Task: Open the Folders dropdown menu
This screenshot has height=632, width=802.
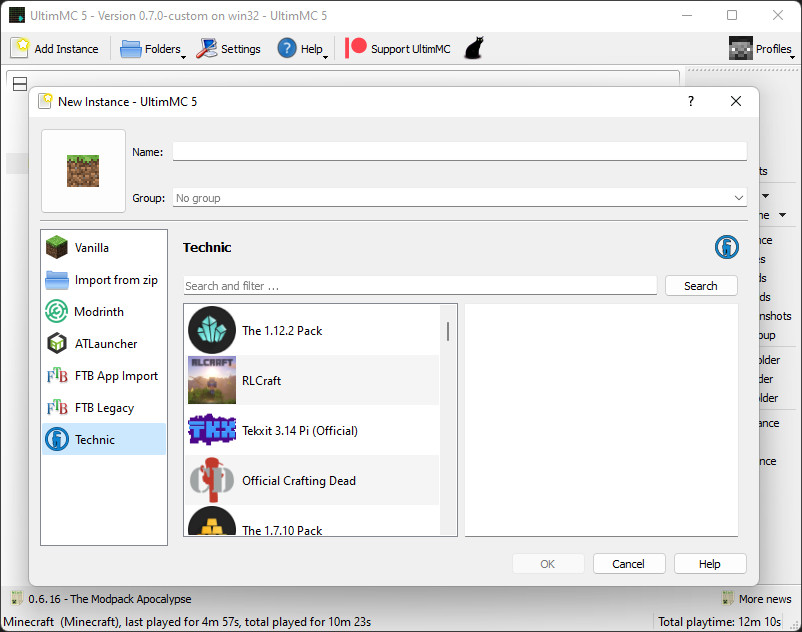Action: [x=152, y=49]
